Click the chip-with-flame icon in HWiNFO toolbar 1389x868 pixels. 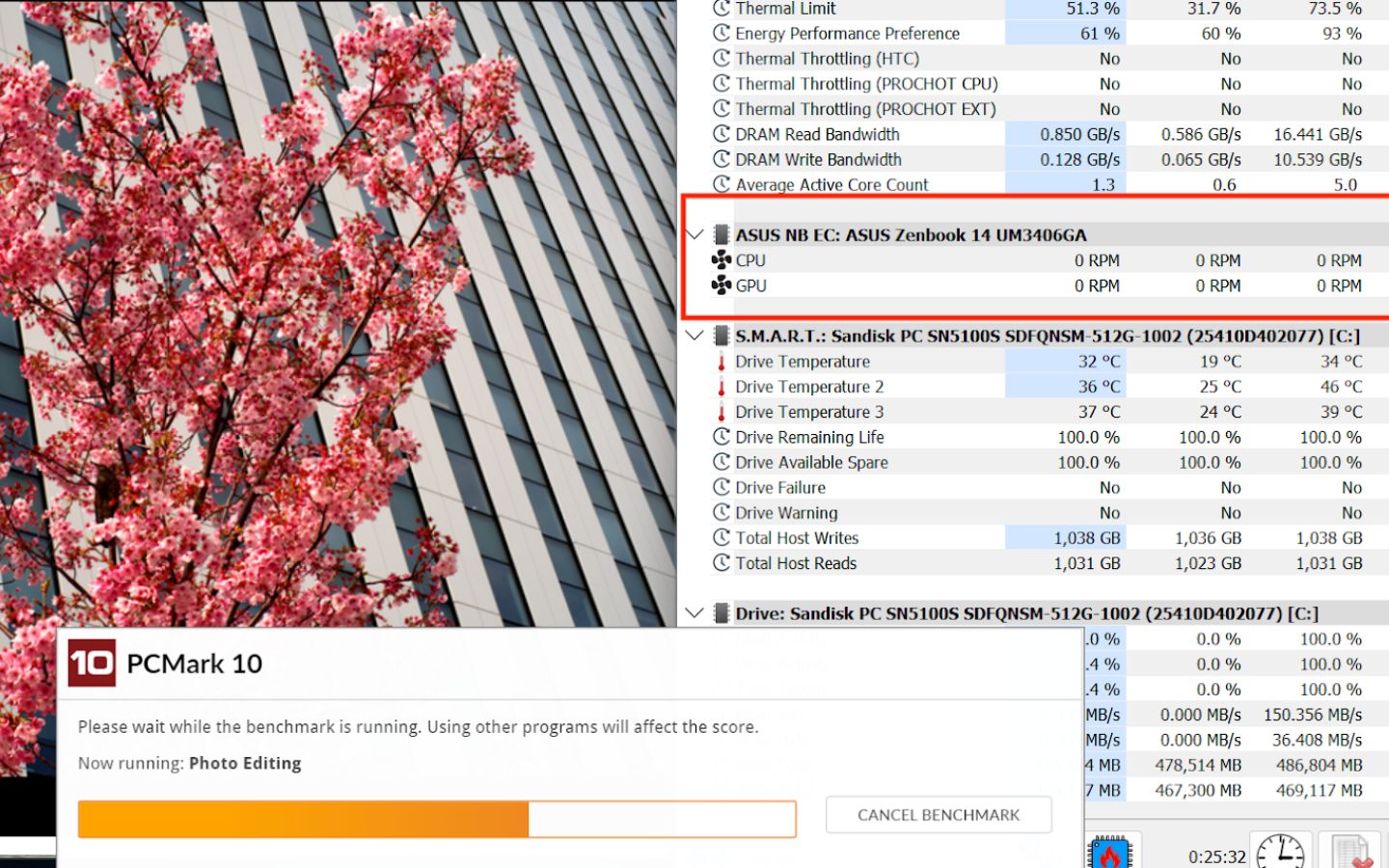[1109, 853]
